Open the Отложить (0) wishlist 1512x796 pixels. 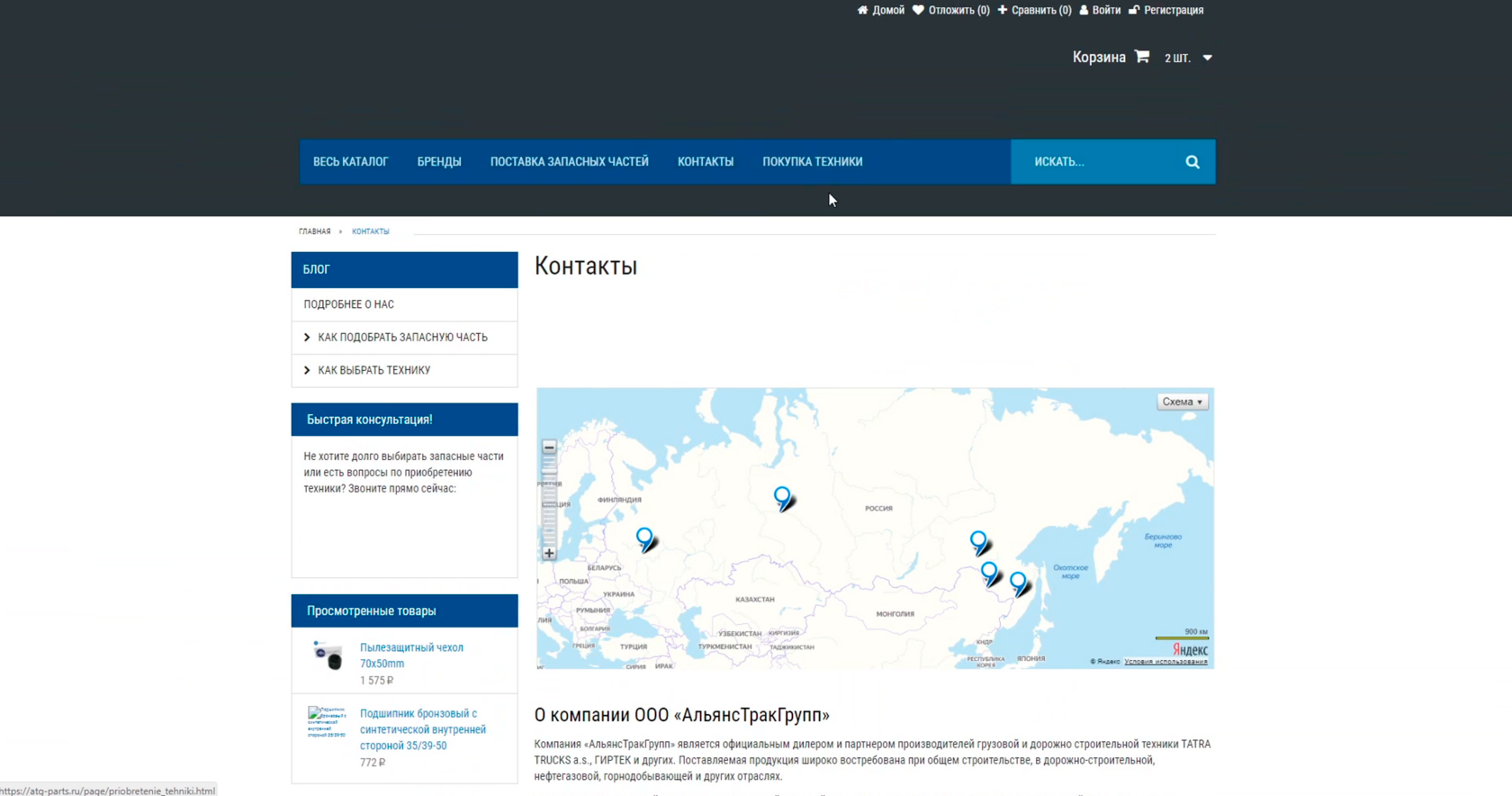[x=951, y=10]
